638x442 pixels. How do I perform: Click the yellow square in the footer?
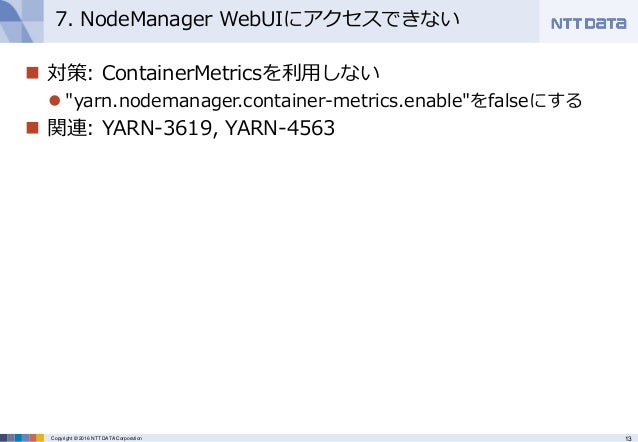tap(40, 438)
